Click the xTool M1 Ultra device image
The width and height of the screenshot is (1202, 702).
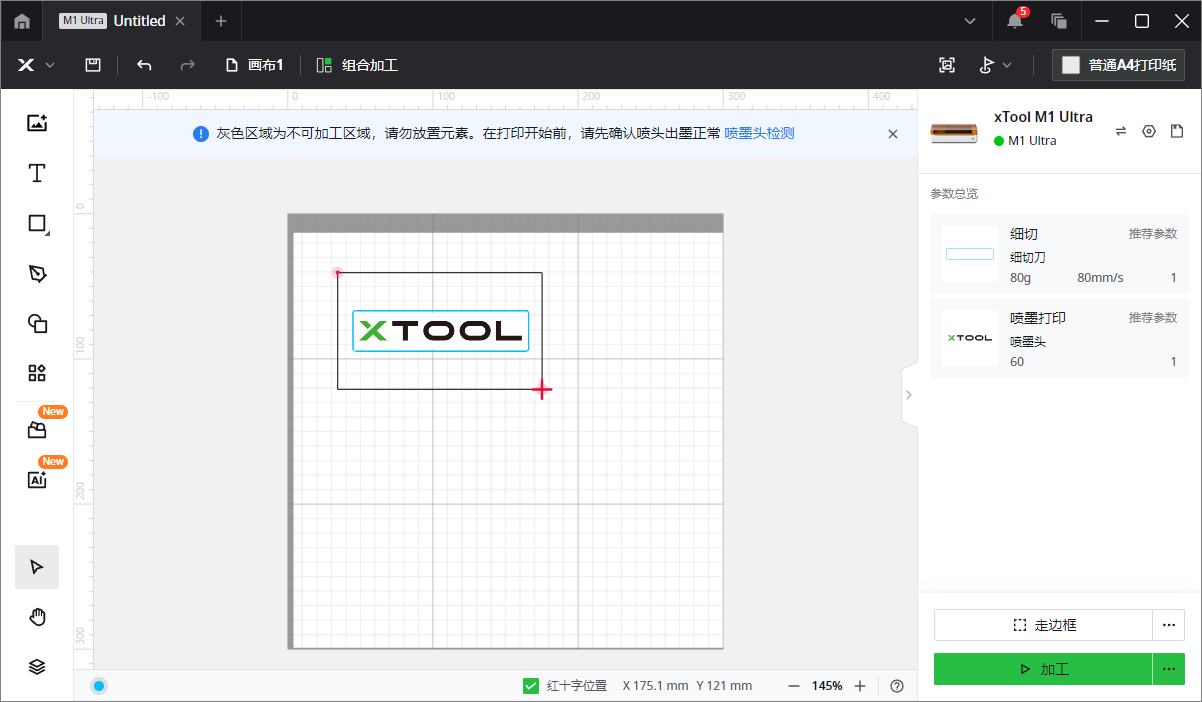tap(955, 131)
